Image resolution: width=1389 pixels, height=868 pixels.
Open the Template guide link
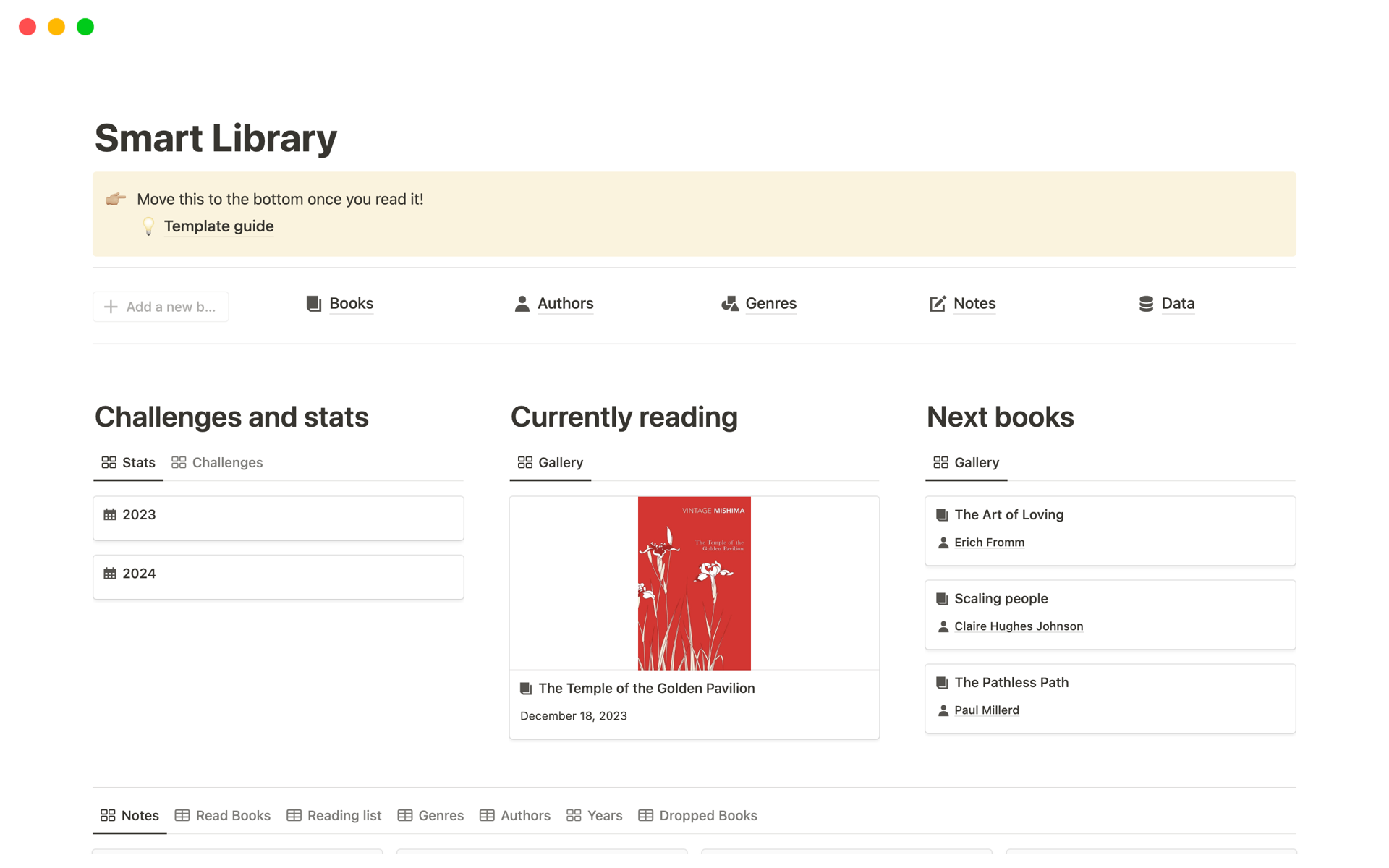click(x=218, y=226)
